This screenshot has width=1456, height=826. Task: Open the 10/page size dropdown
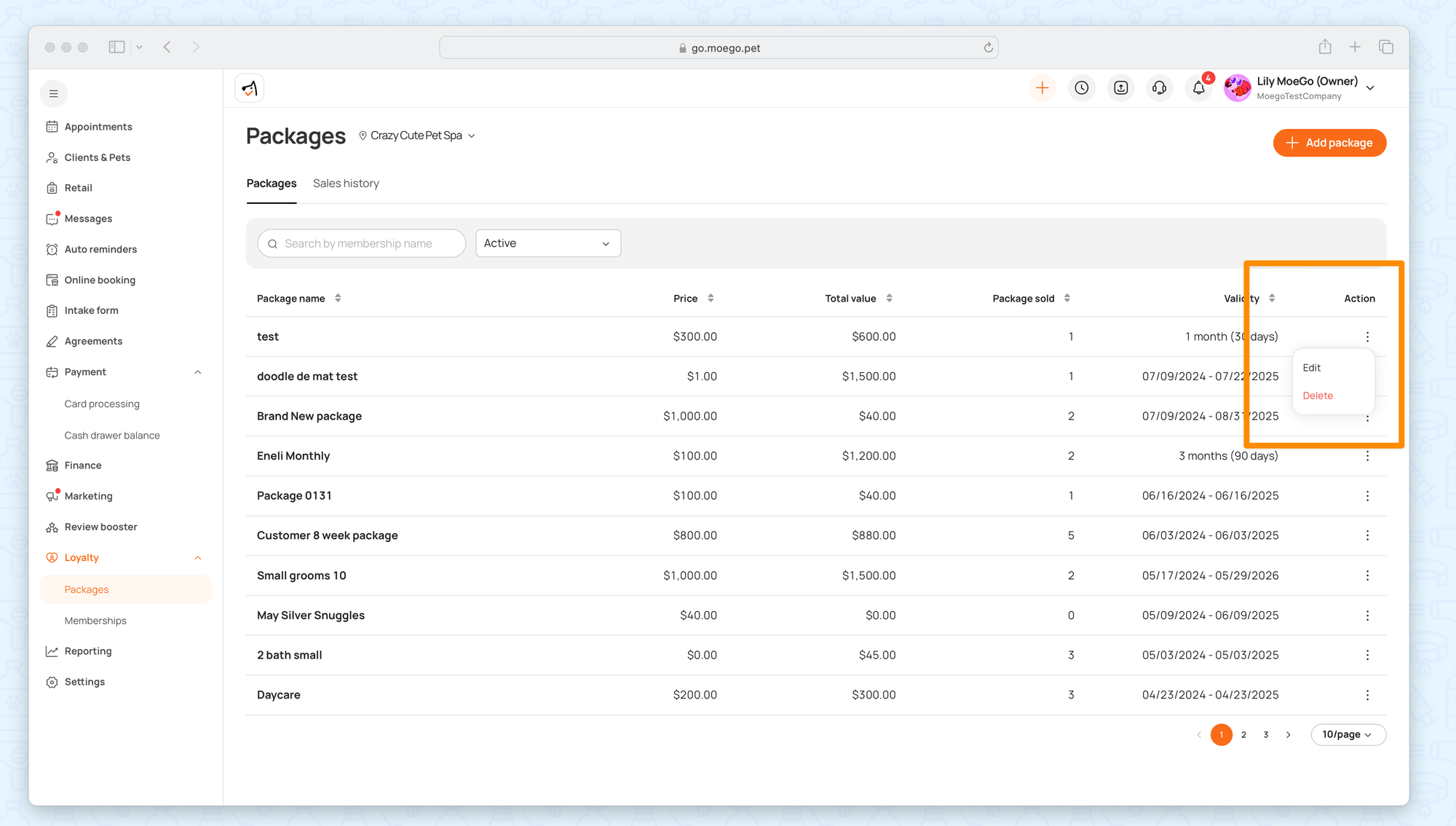pyautogui.click(x=1348, y=734)
